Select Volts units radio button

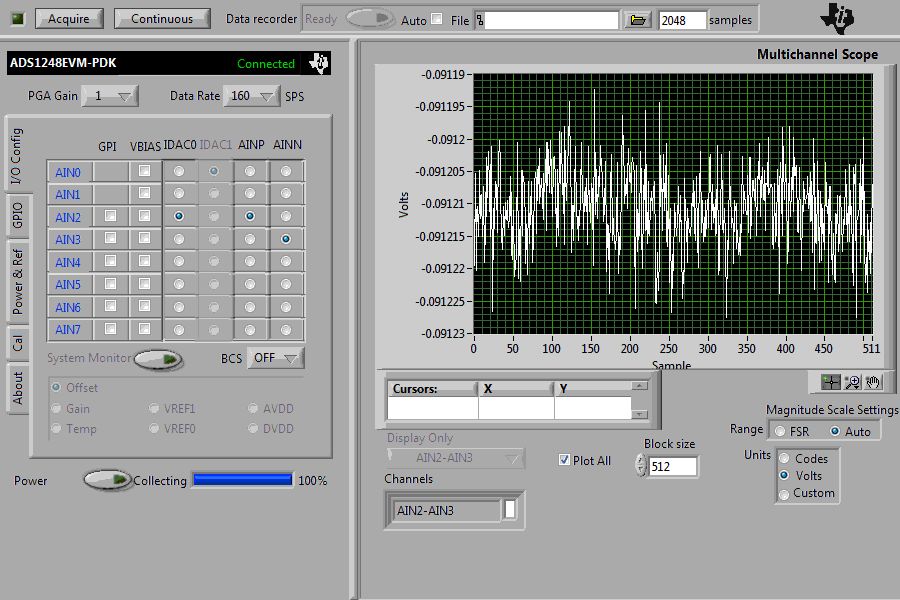coord(784,475)
